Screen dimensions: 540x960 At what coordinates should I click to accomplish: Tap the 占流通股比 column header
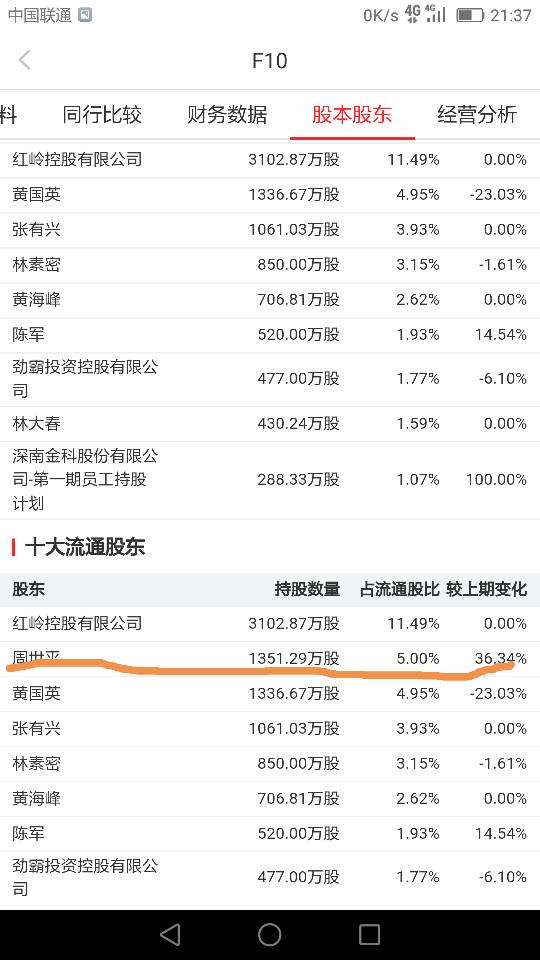tap(400, 590)
